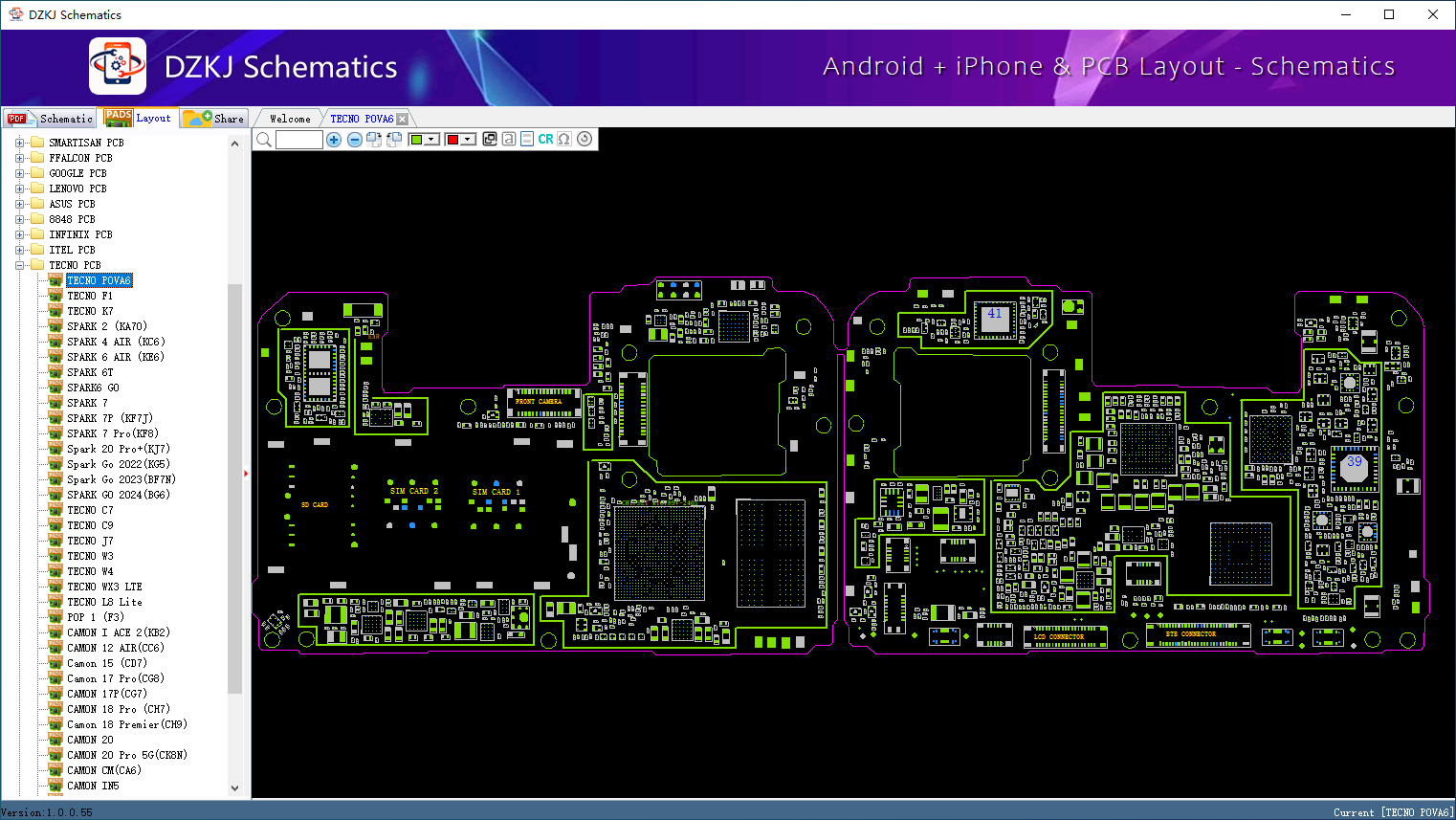Click the tree scrollbar down arrow

[x=235, y=788]
